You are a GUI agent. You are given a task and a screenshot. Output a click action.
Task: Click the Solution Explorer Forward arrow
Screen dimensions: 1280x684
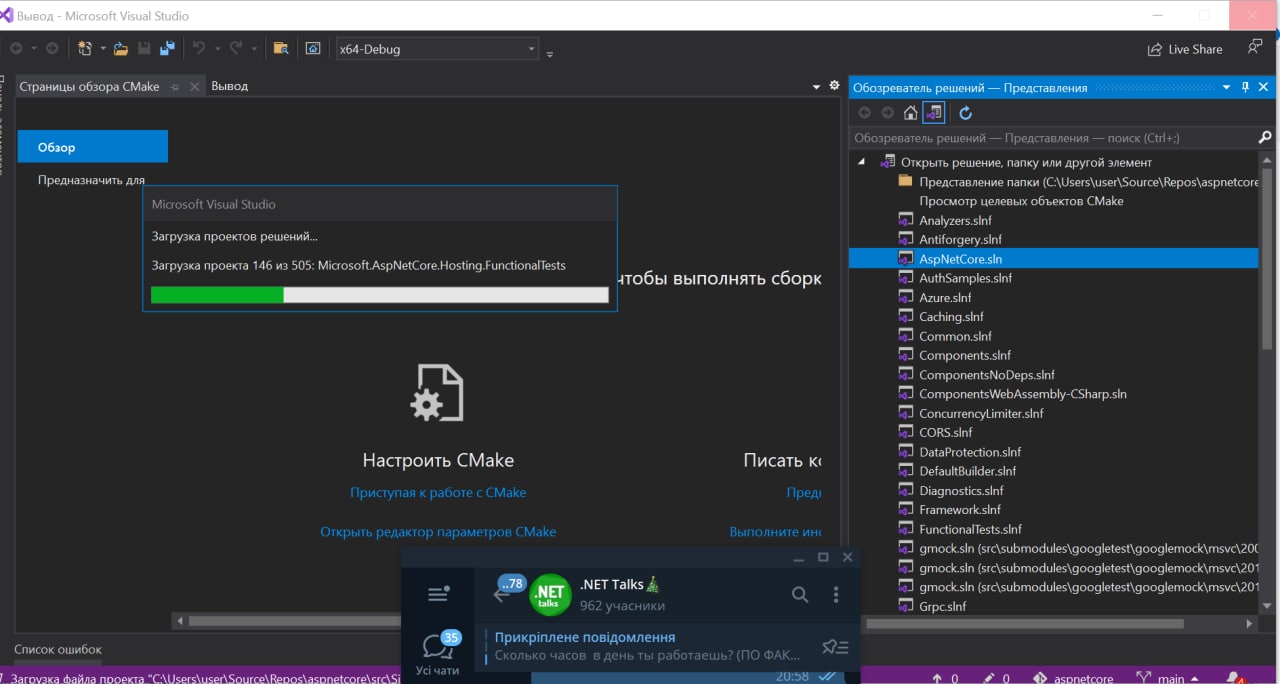[887, 113]
